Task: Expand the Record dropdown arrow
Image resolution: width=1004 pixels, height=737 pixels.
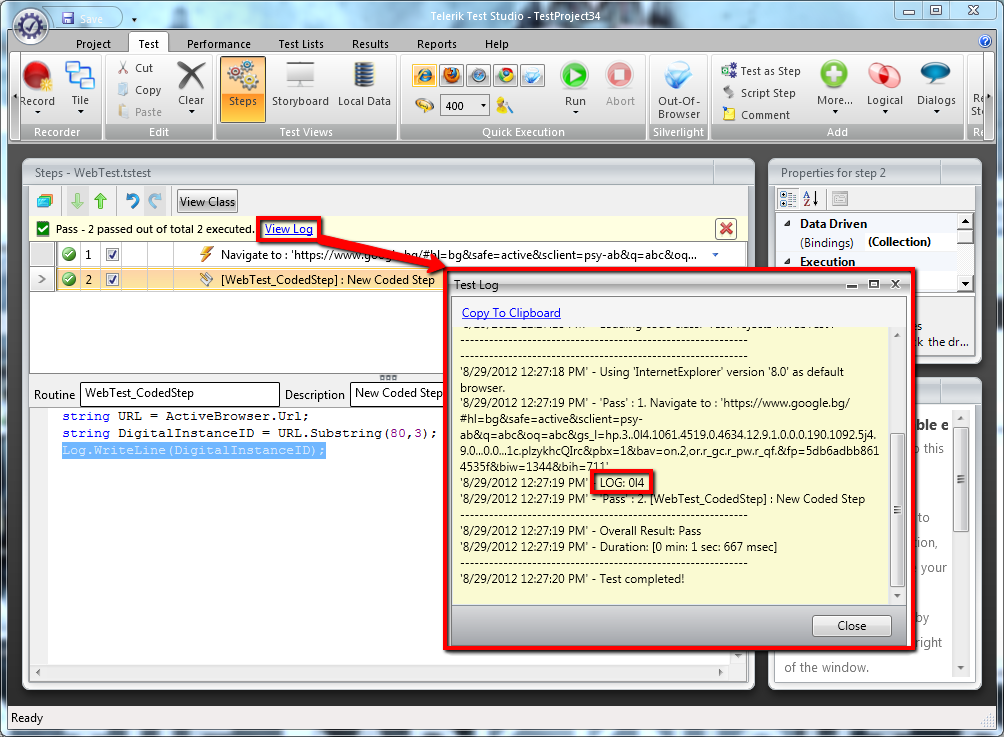Action: pos(37,113)
